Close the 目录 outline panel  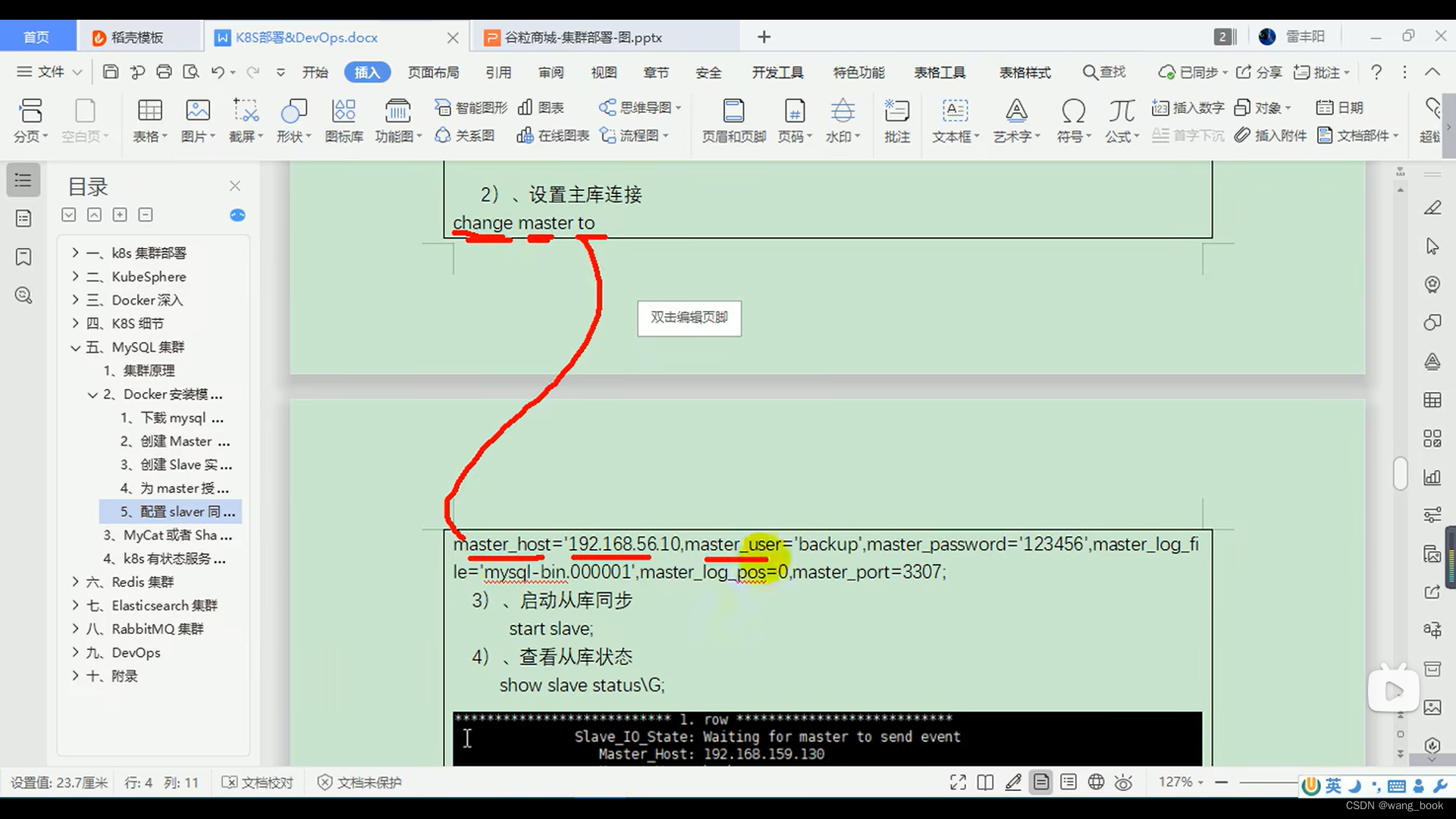coord(235,186)
